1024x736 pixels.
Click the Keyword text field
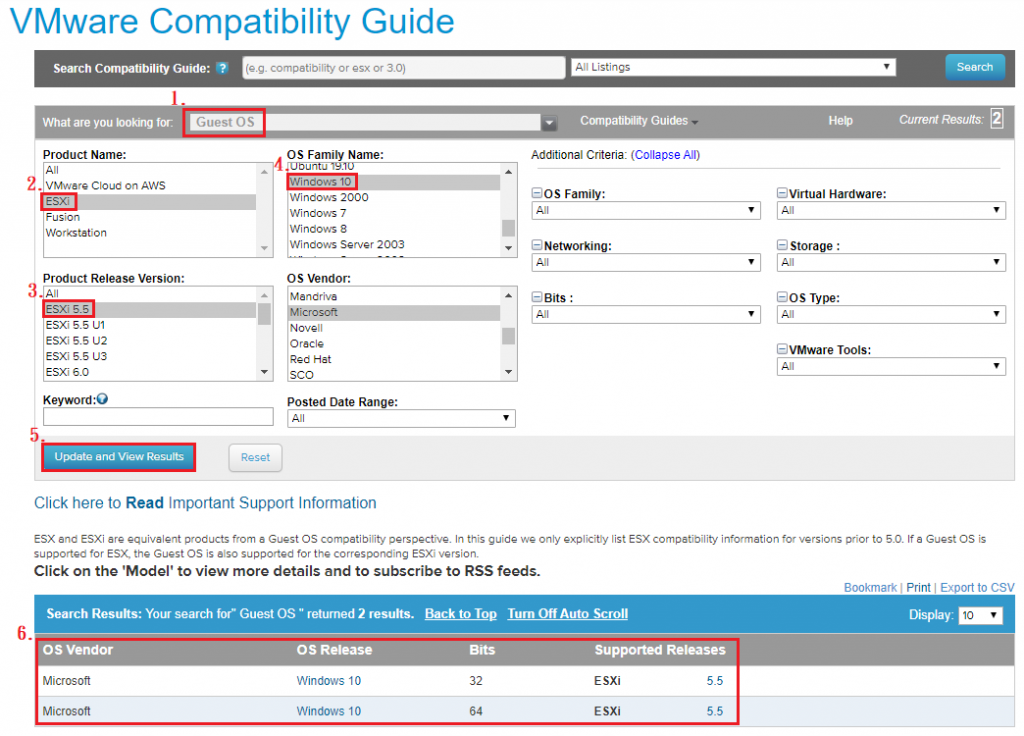click(x=158, y=417)
